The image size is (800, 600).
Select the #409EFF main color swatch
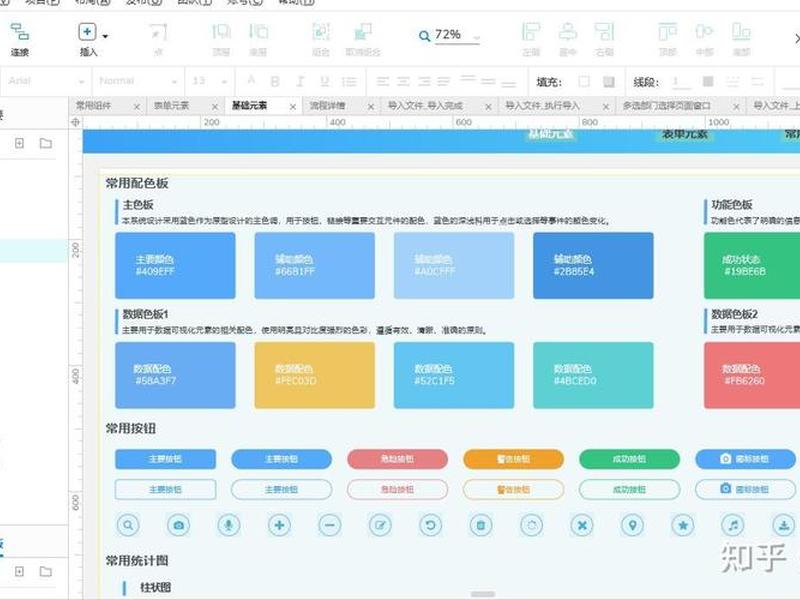pyautogui.click(x=175, y=265)
